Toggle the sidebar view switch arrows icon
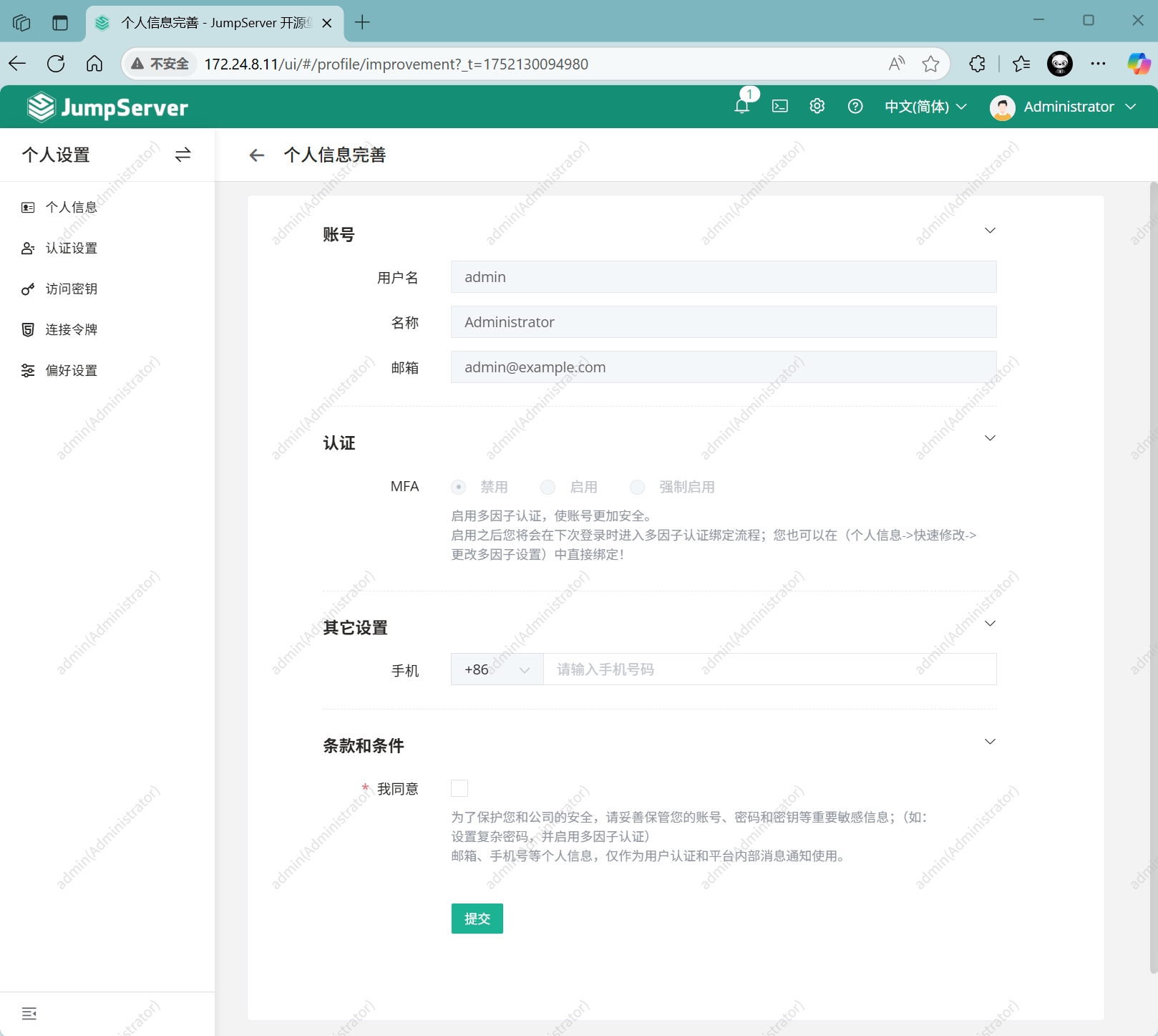 (x=183, y=155)
